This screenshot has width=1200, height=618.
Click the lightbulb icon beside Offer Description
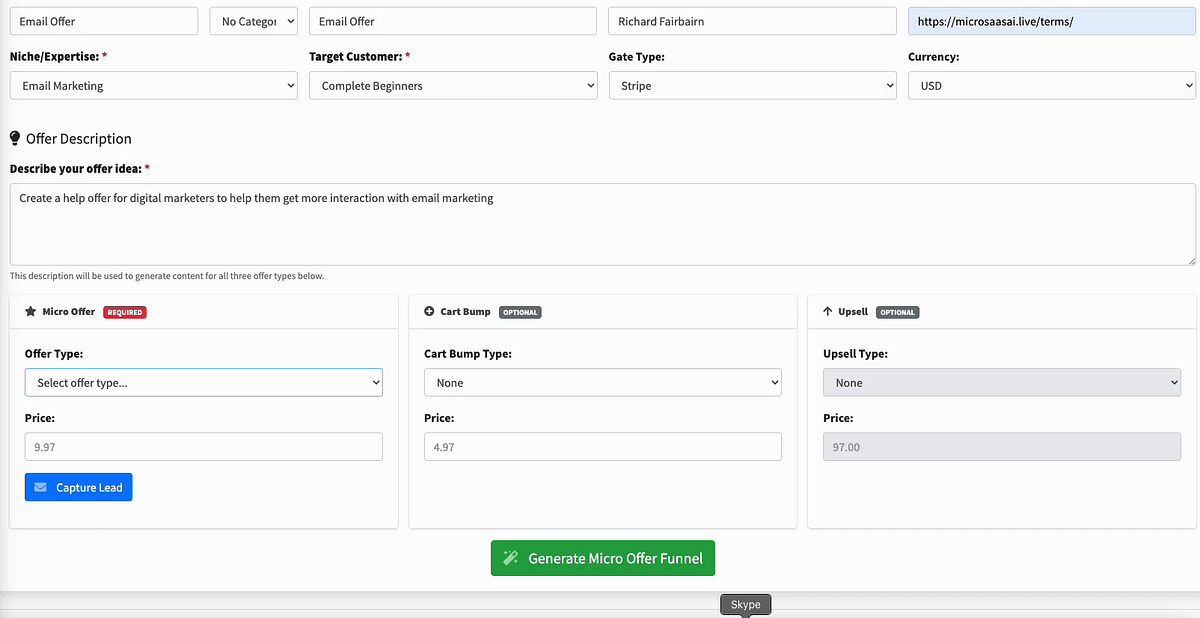point(15,139)
